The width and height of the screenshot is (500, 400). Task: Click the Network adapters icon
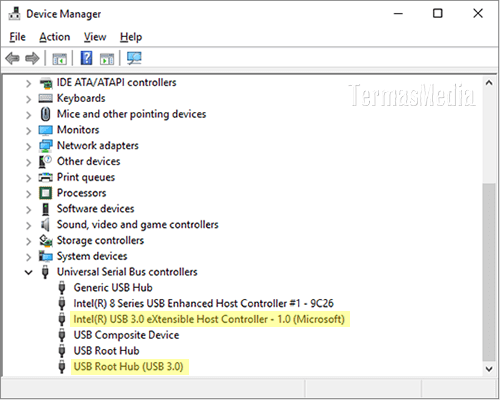[46, 146]
